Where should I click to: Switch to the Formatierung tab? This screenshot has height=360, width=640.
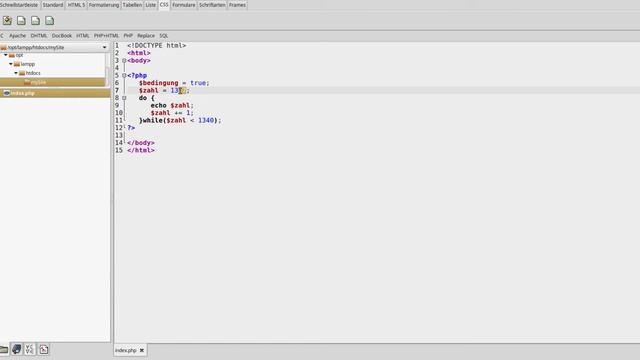(104, 5)
